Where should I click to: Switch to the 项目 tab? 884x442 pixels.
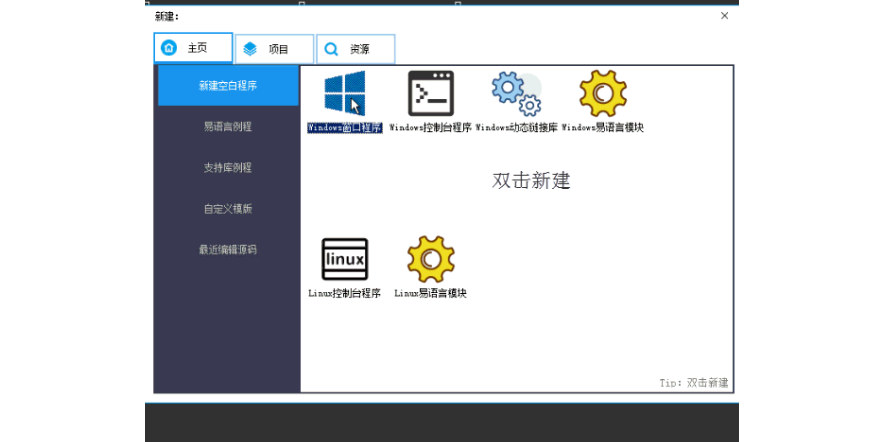[x=274, y=49]
